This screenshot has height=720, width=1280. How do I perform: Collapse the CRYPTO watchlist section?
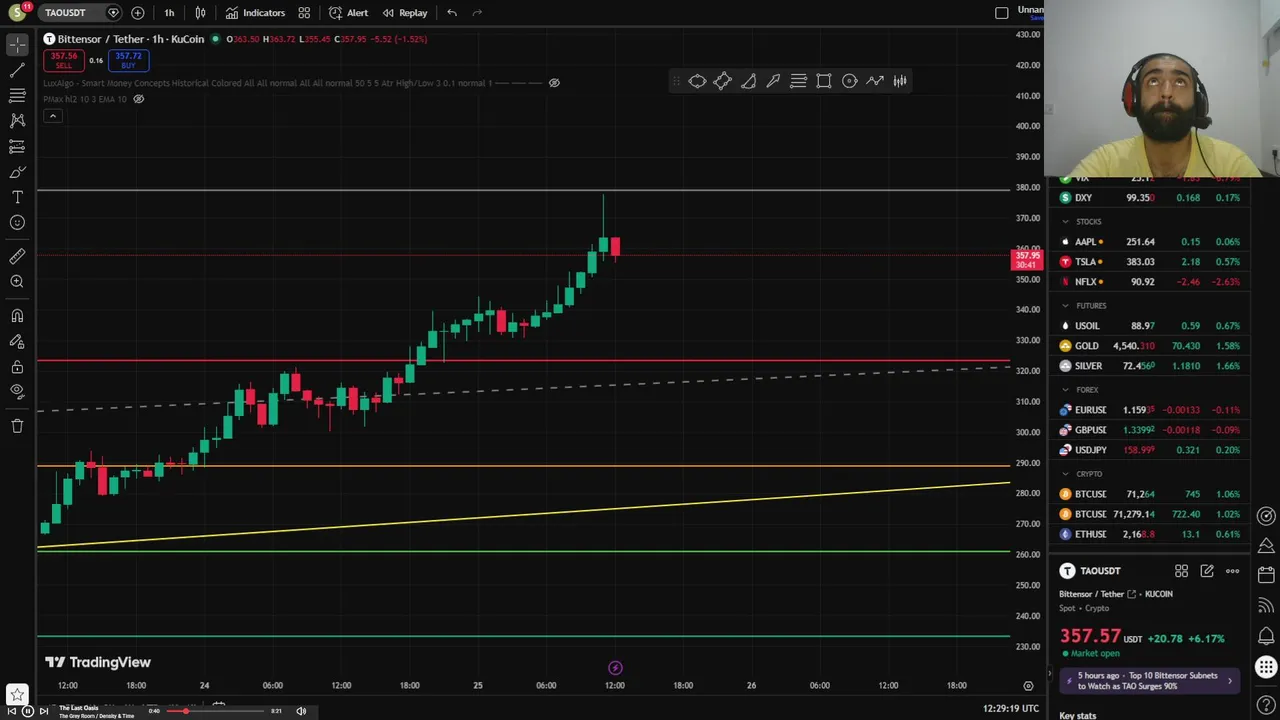pyautogui.click(x=1066, y=474)
